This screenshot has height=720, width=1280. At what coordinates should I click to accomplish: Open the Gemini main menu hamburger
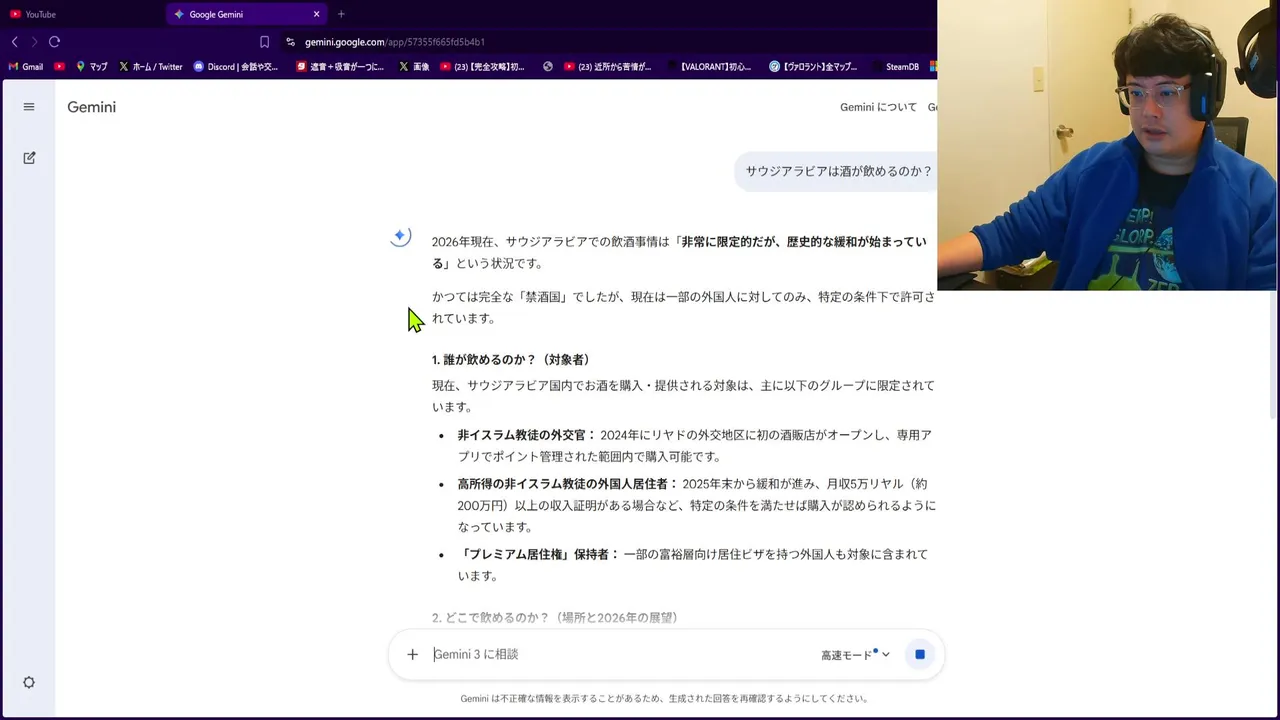point(29,107)
